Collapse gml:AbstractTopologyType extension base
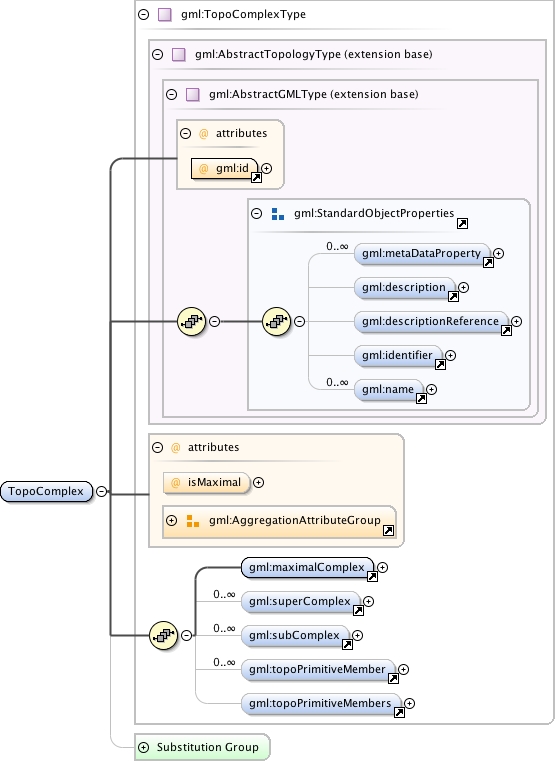The height and width of the screenshot is (764, 556). point(157,54)
